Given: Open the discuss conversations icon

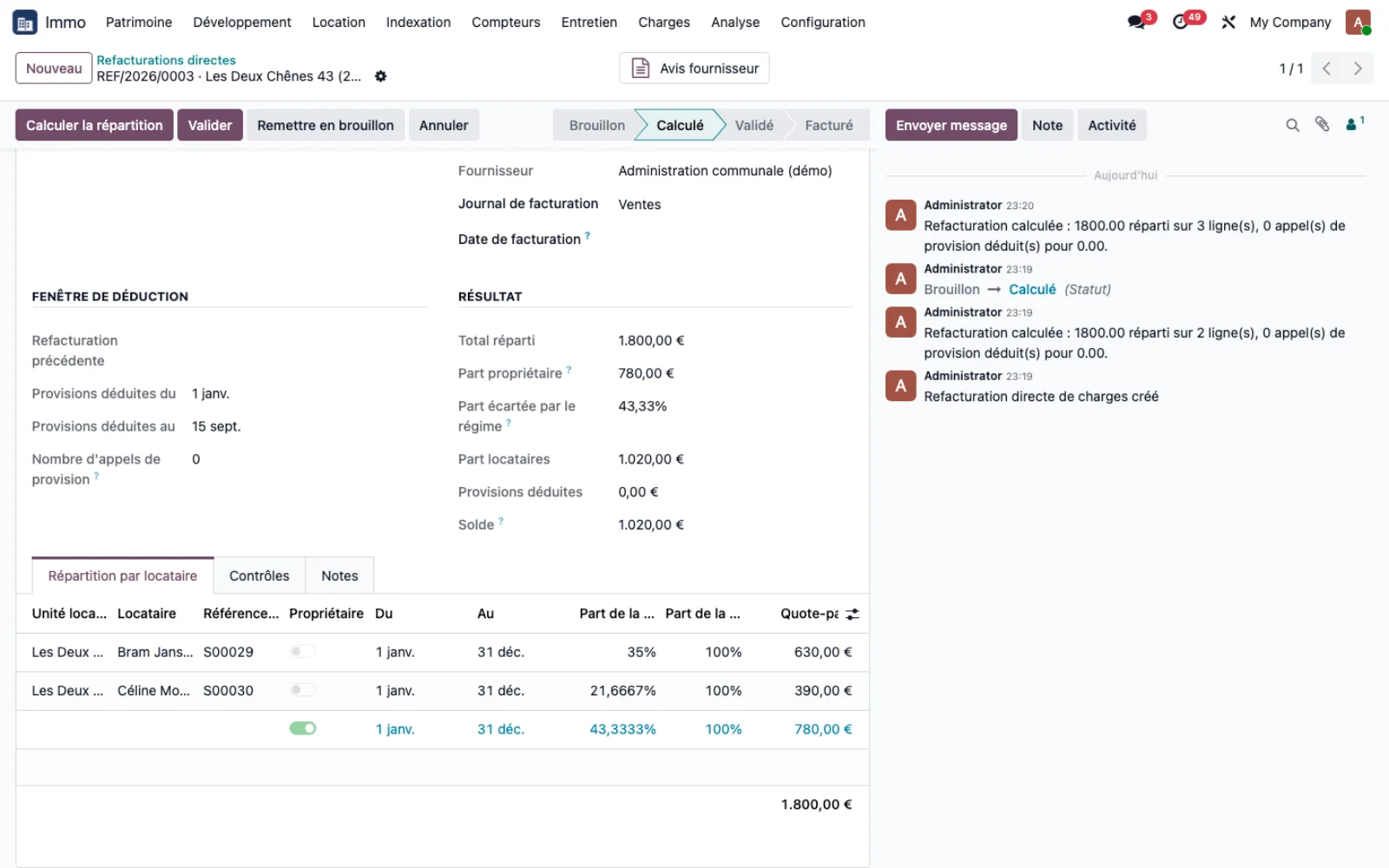Looking at the screenshot, I should (1136, 23).
